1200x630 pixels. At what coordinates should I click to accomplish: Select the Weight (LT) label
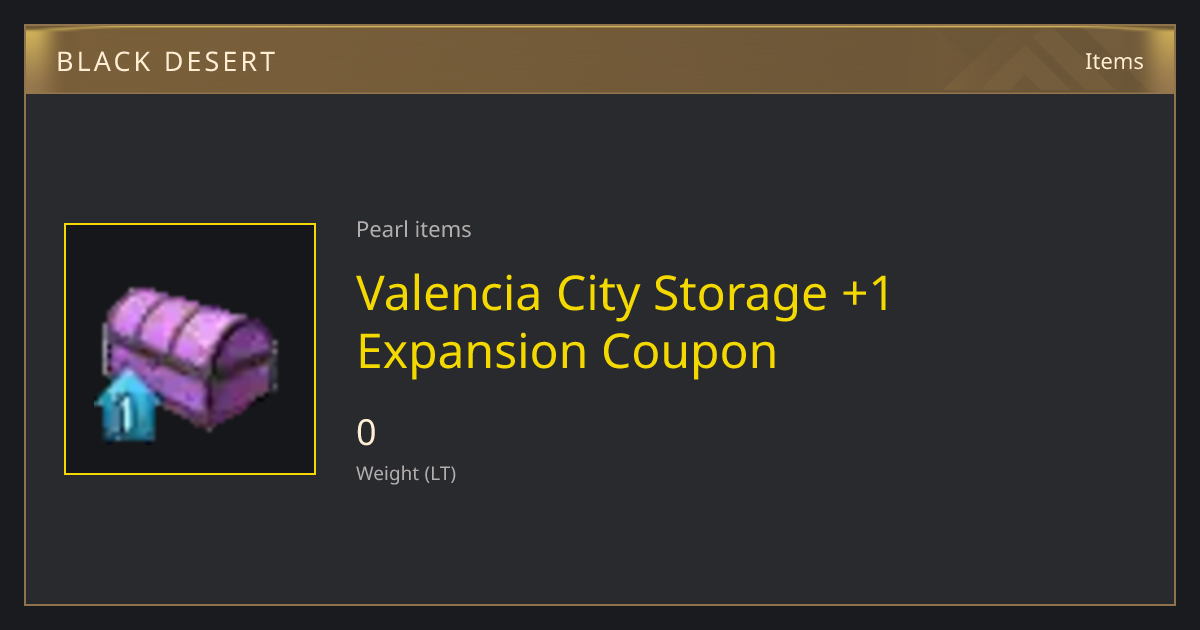406,474
